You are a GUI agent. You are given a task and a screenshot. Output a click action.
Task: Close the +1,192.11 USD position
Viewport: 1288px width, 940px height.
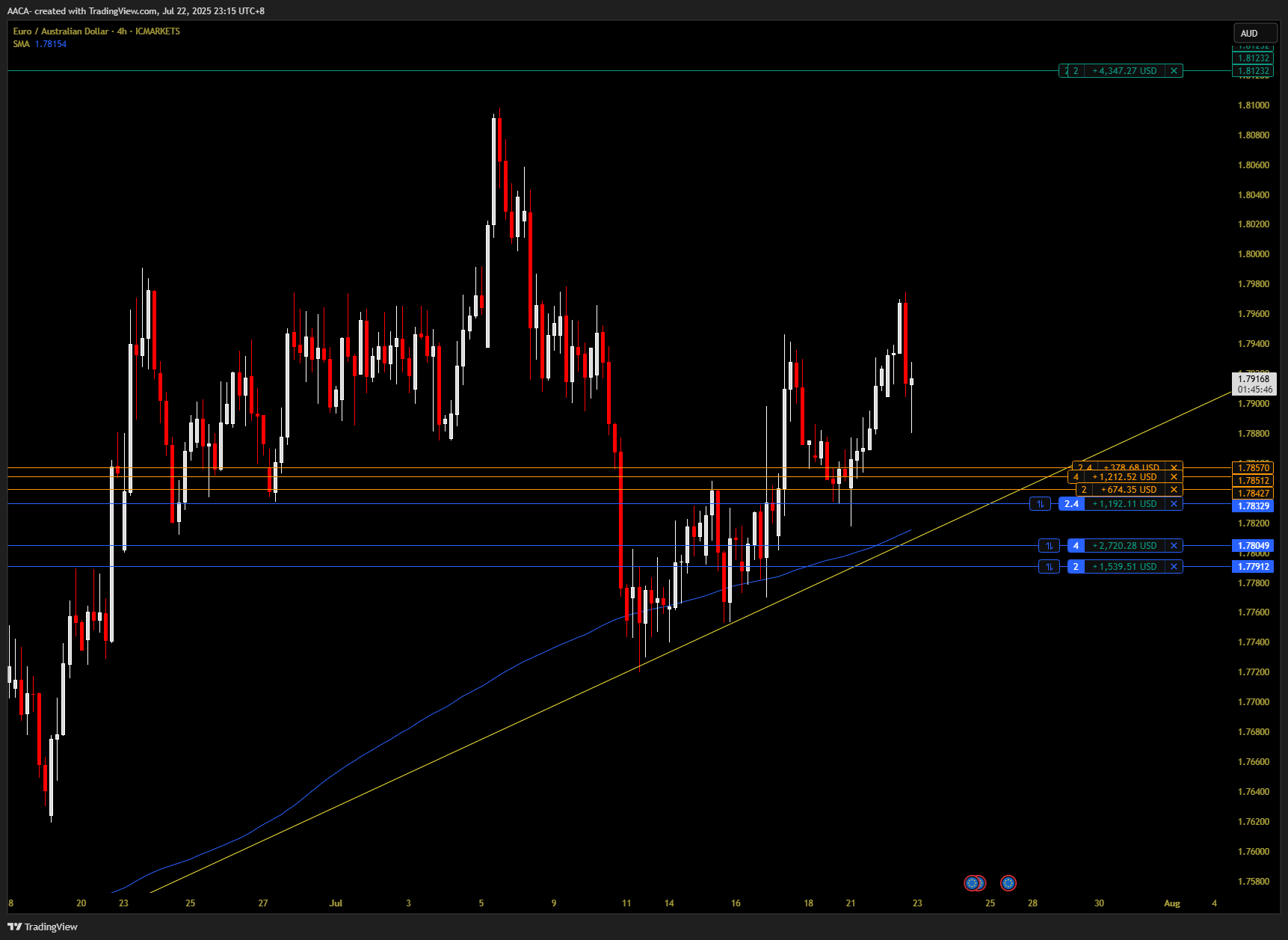(1174, 504)
